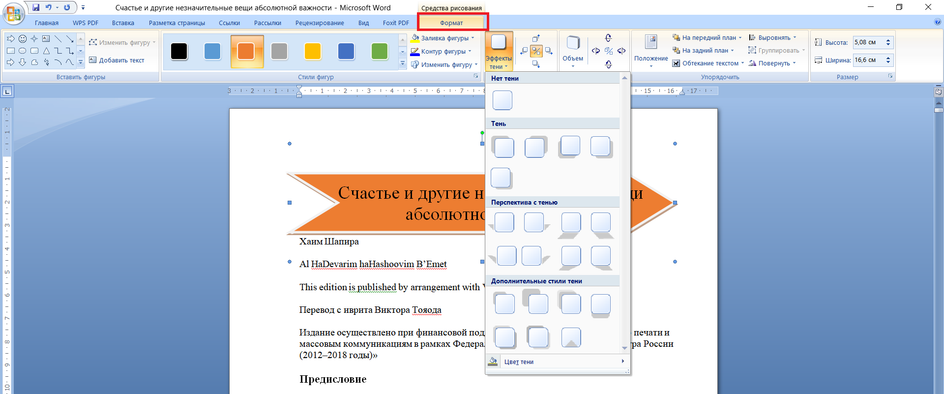Apply the 'Нет тени' no-shadow thumbnail
The height and width of the screenshot is (394, 944).
coord(503,100)
